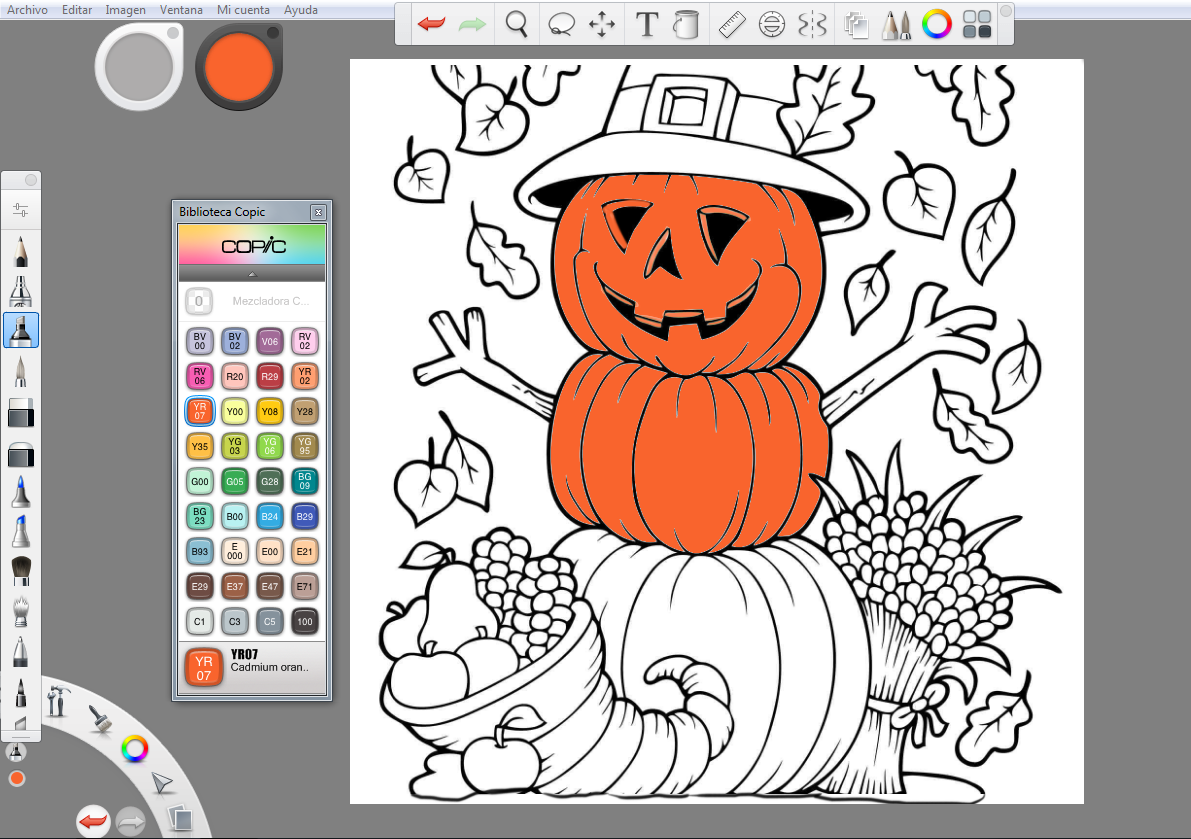Select the highlighted marker brush
Viewport: 1191px width, 839px height.
(21, 331)
